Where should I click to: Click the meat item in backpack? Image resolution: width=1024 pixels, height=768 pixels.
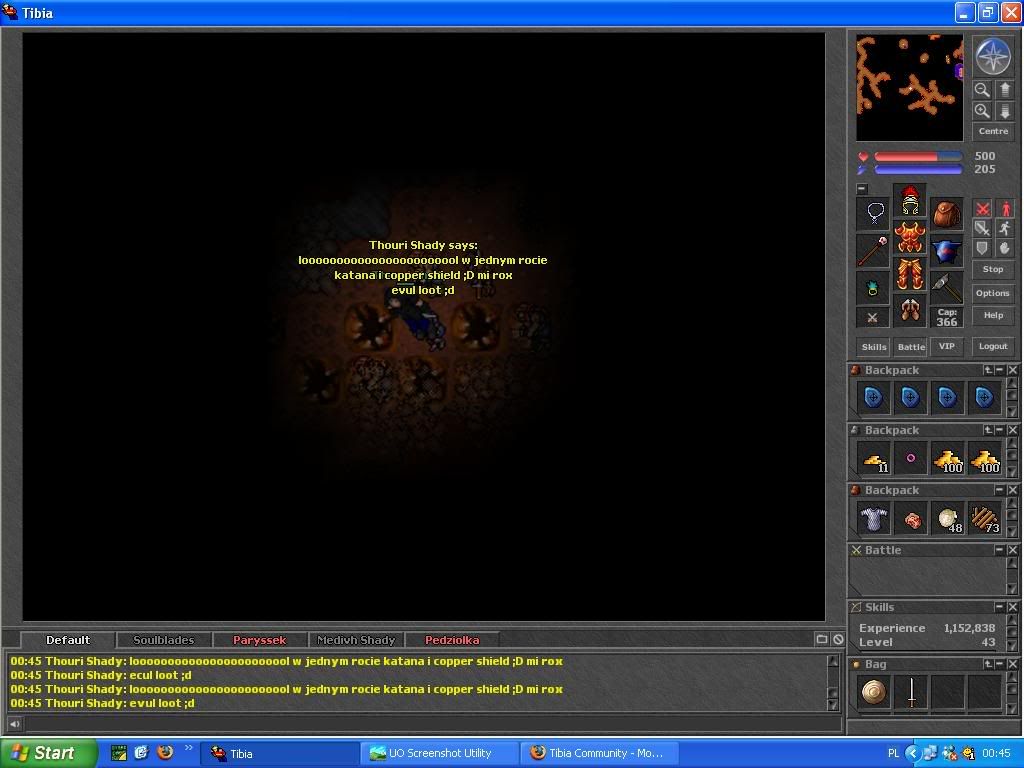pos(911,519)
